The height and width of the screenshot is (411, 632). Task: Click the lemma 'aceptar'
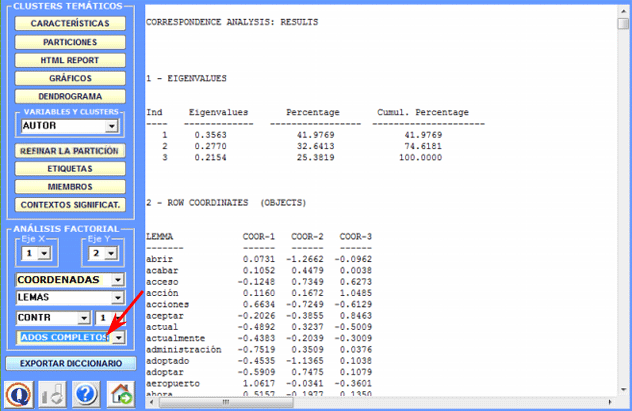[x=165, y=316]
